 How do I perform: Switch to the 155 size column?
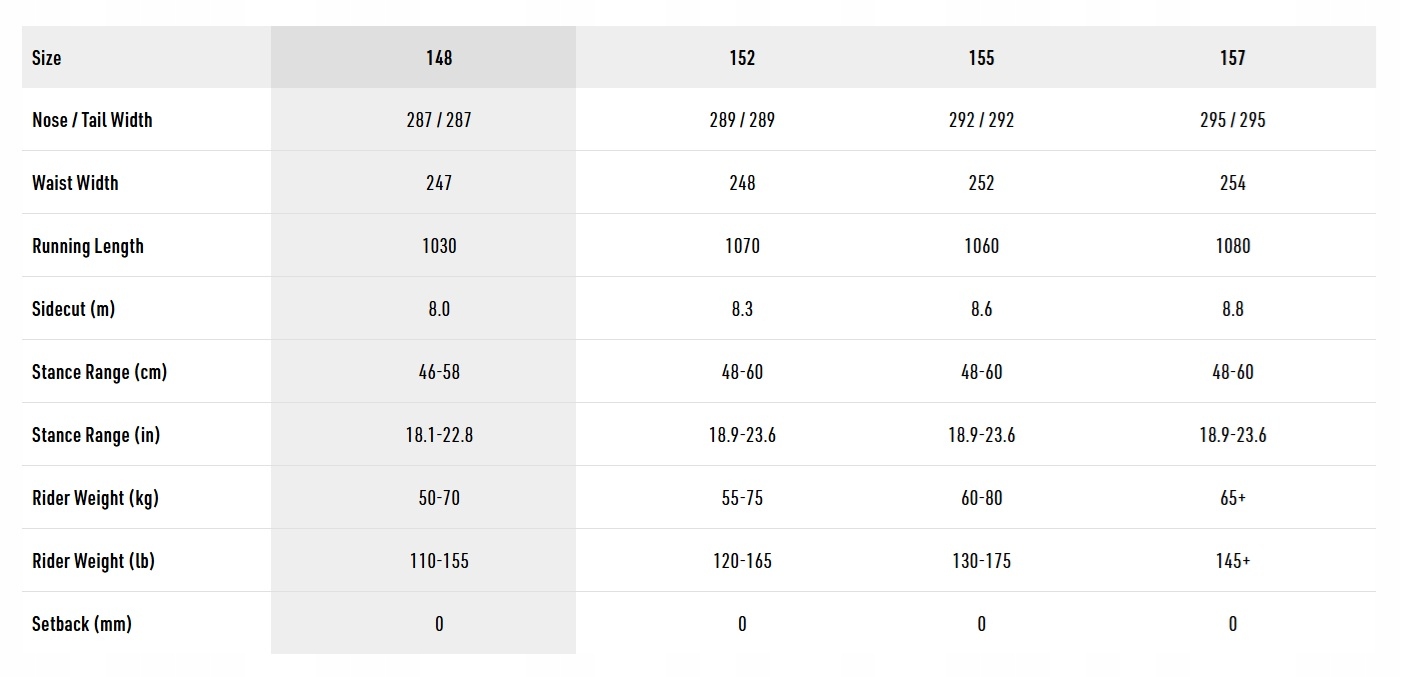coord(981,58)
